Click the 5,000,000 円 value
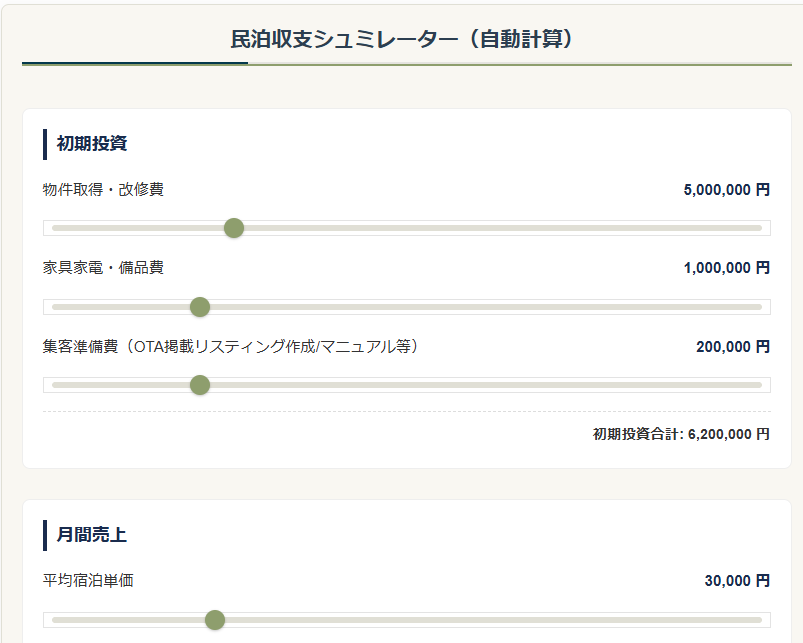This screenshot has width=803, height=643. 726,189
